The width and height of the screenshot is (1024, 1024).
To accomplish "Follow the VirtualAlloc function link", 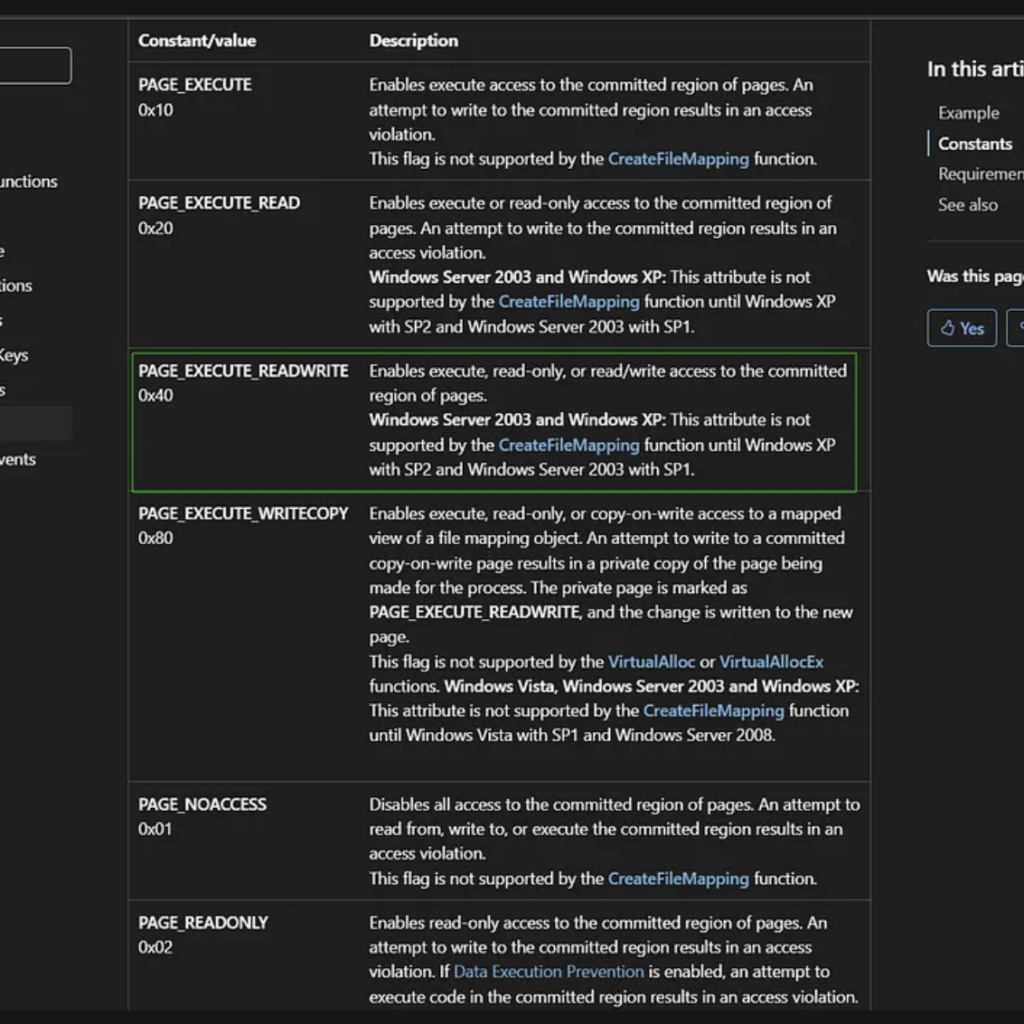I will click(651, 662).
